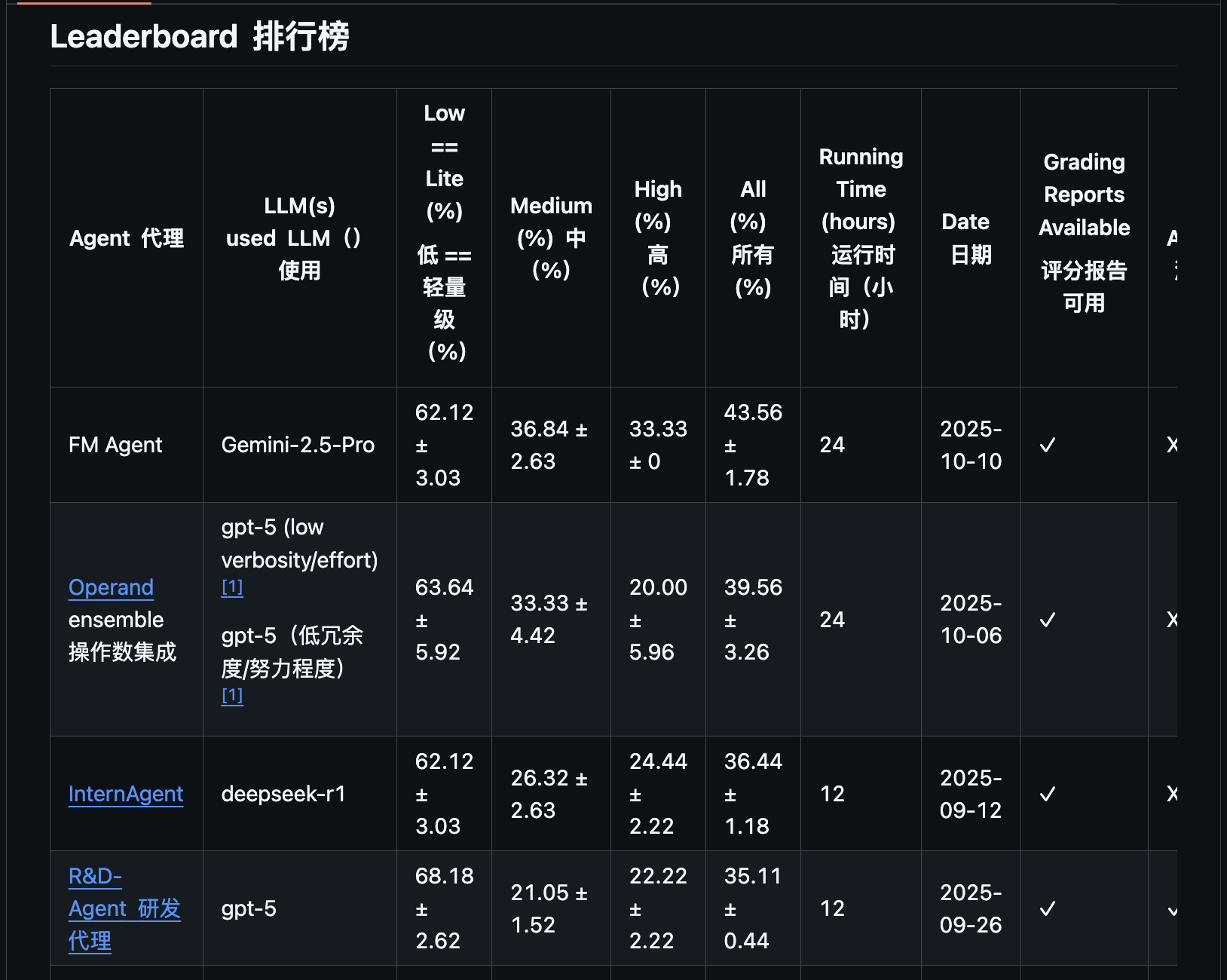1227x980 pixels.
Task: Select the text 'ensemble 操作数集成'
Action: [x=122, y=635]
